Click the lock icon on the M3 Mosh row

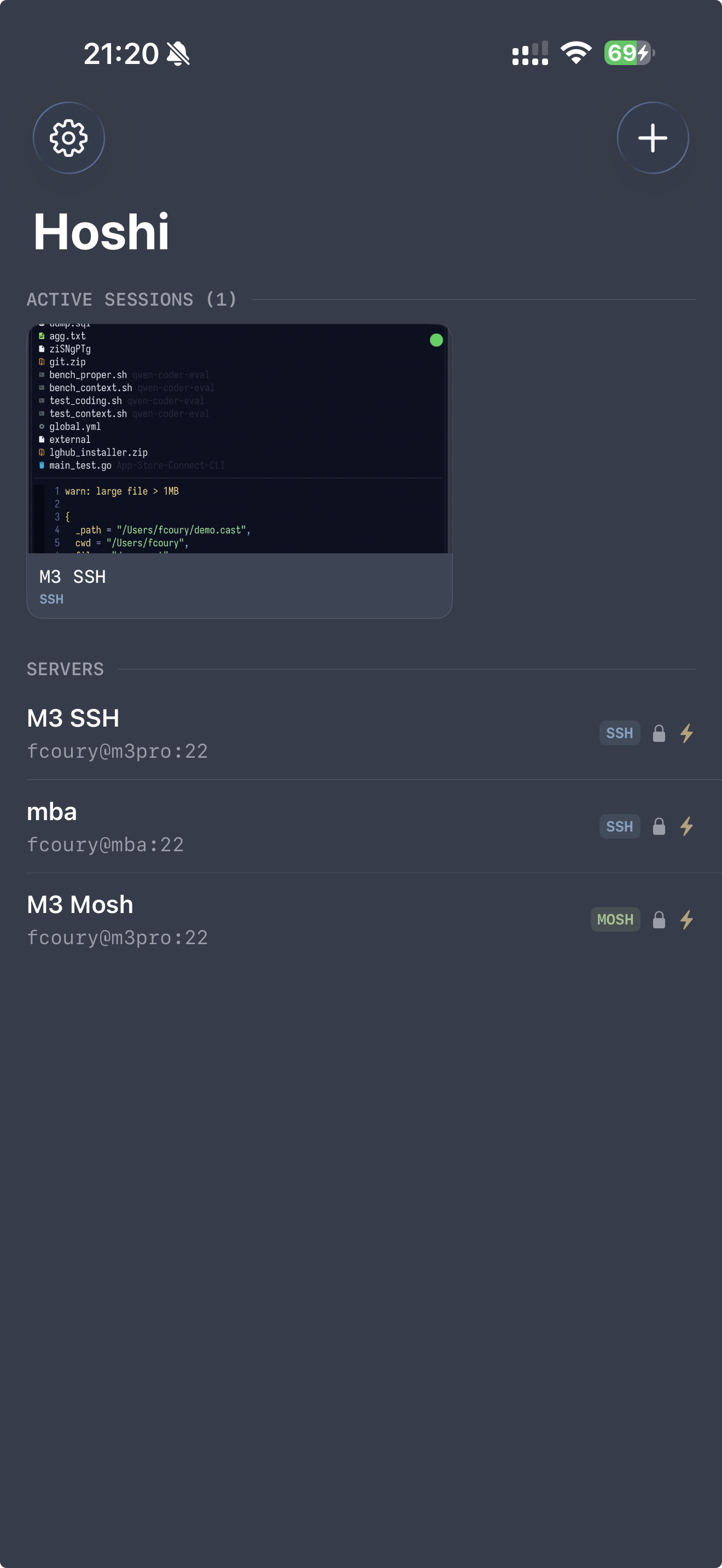pos(659,920)
